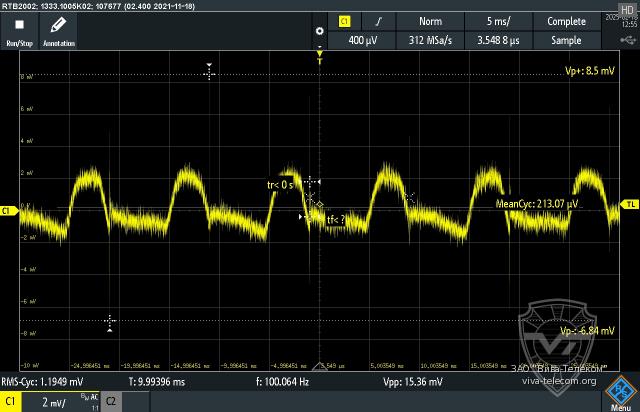
Task: Select the yellow trigger position T marker
Action: 320,57
